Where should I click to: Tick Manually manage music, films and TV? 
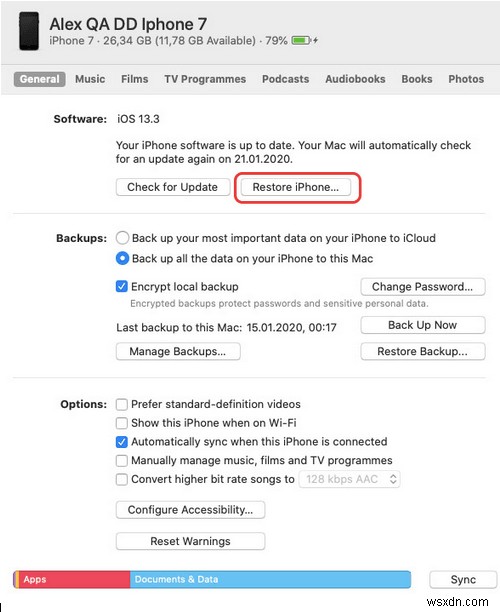tap(122, 461)
